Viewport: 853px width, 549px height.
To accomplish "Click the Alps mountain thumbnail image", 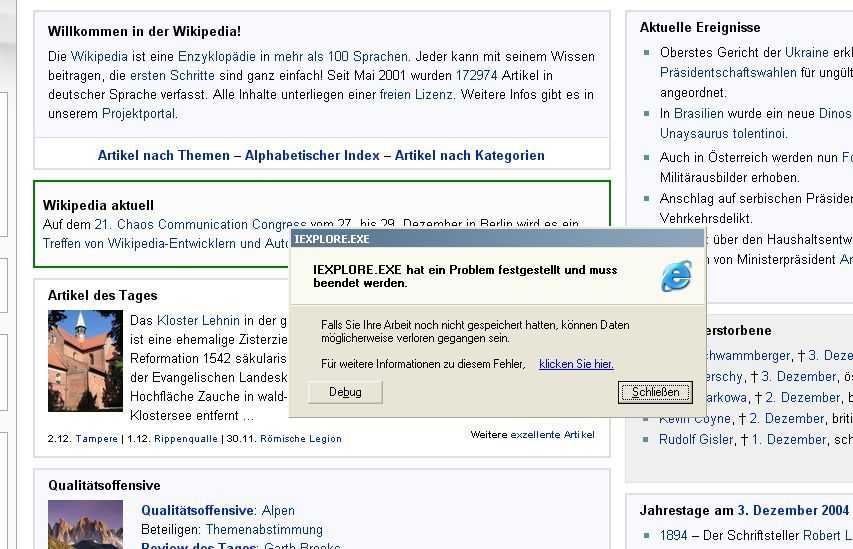I will tap(85, 525).
